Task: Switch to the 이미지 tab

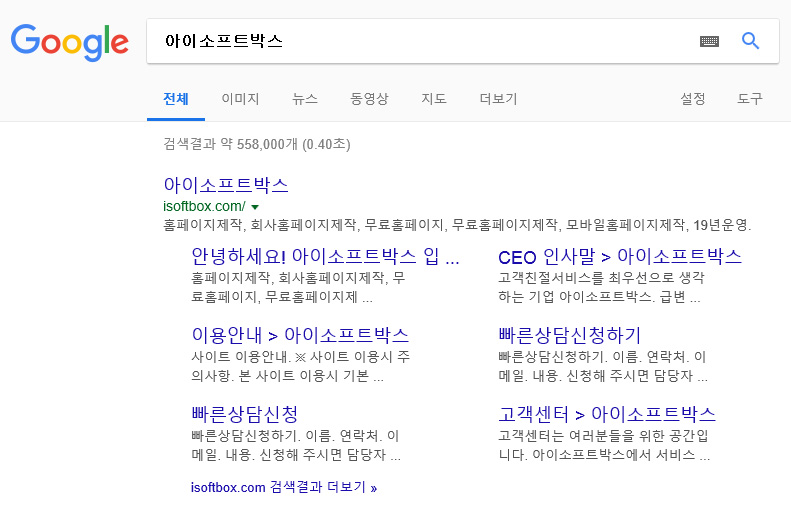Action: 240,98
